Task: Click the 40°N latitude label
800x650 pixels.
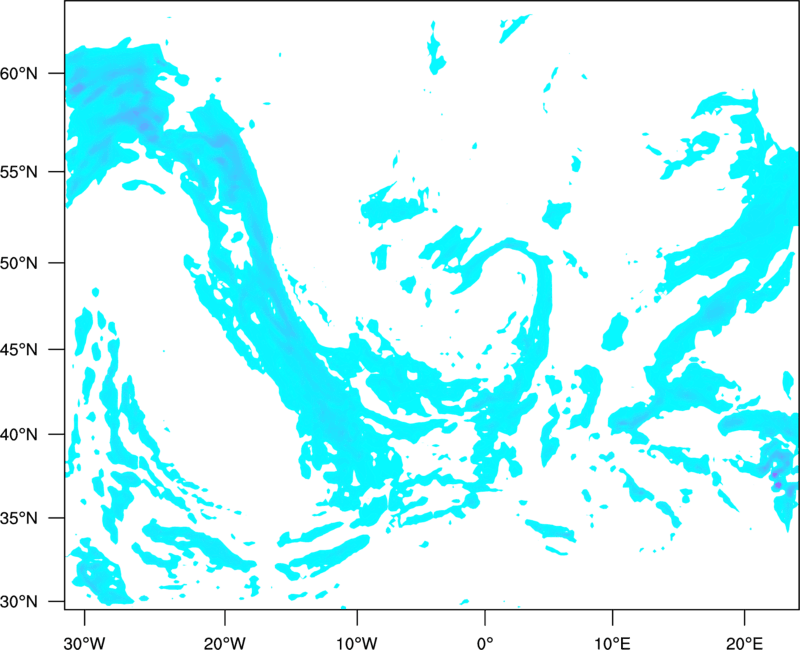Action: click(x=19, y=435)
